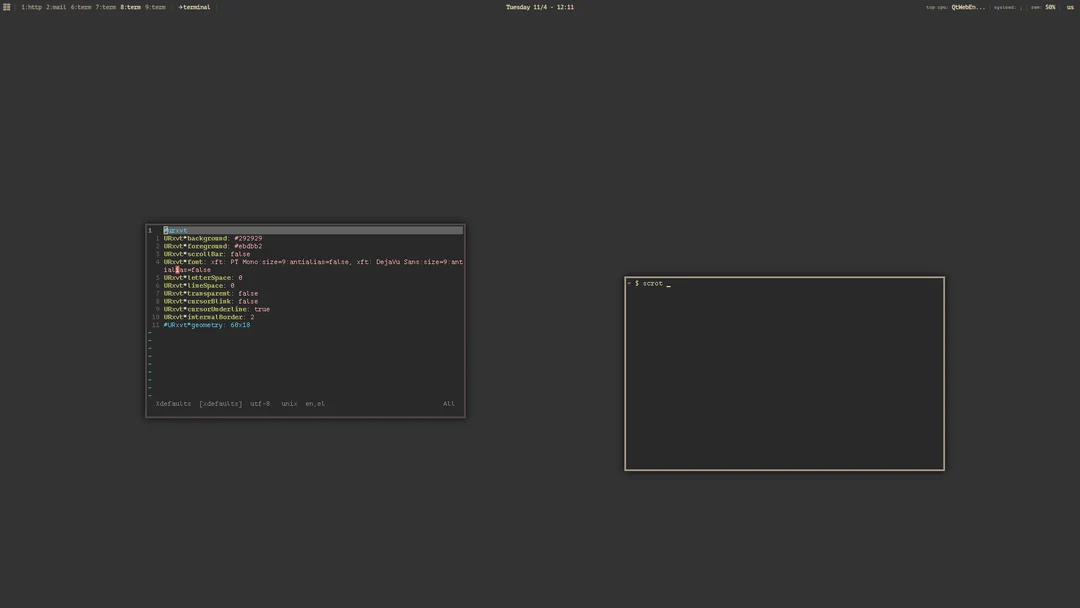This screenshot has width=1080, height=608.
Task: Toggle the scrollBar false value to place cursor
Action: tap(241, 254)
